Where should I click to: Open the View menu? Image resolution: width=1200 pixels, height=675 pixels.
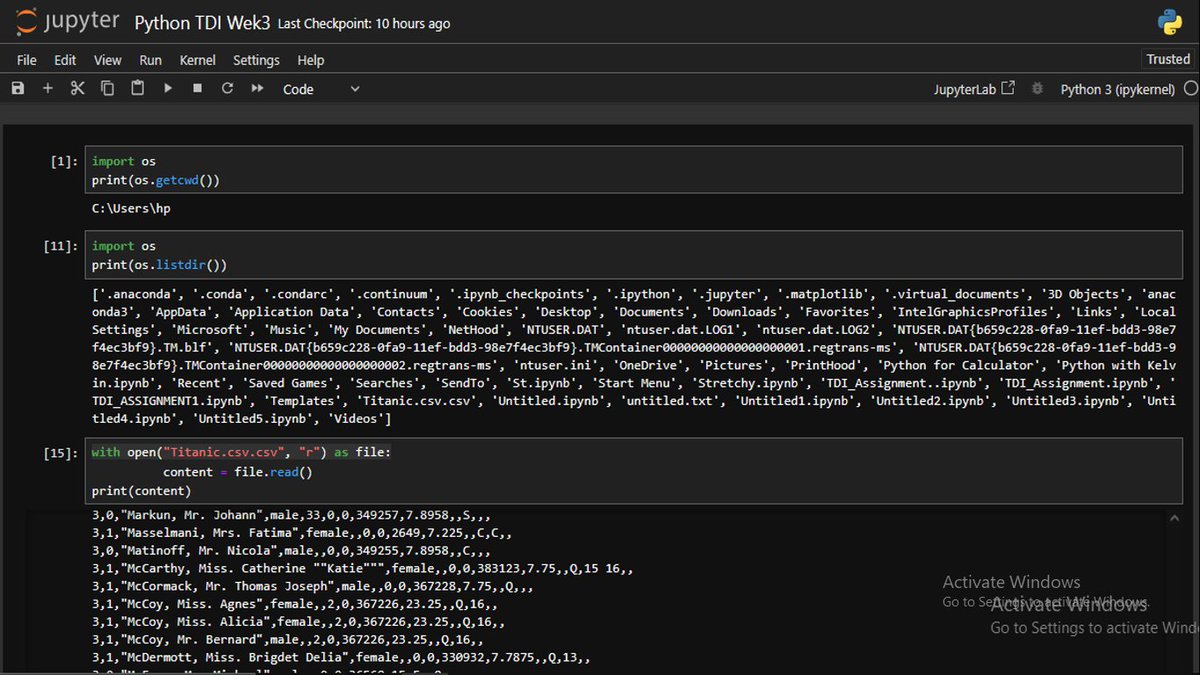click(108, 60)
